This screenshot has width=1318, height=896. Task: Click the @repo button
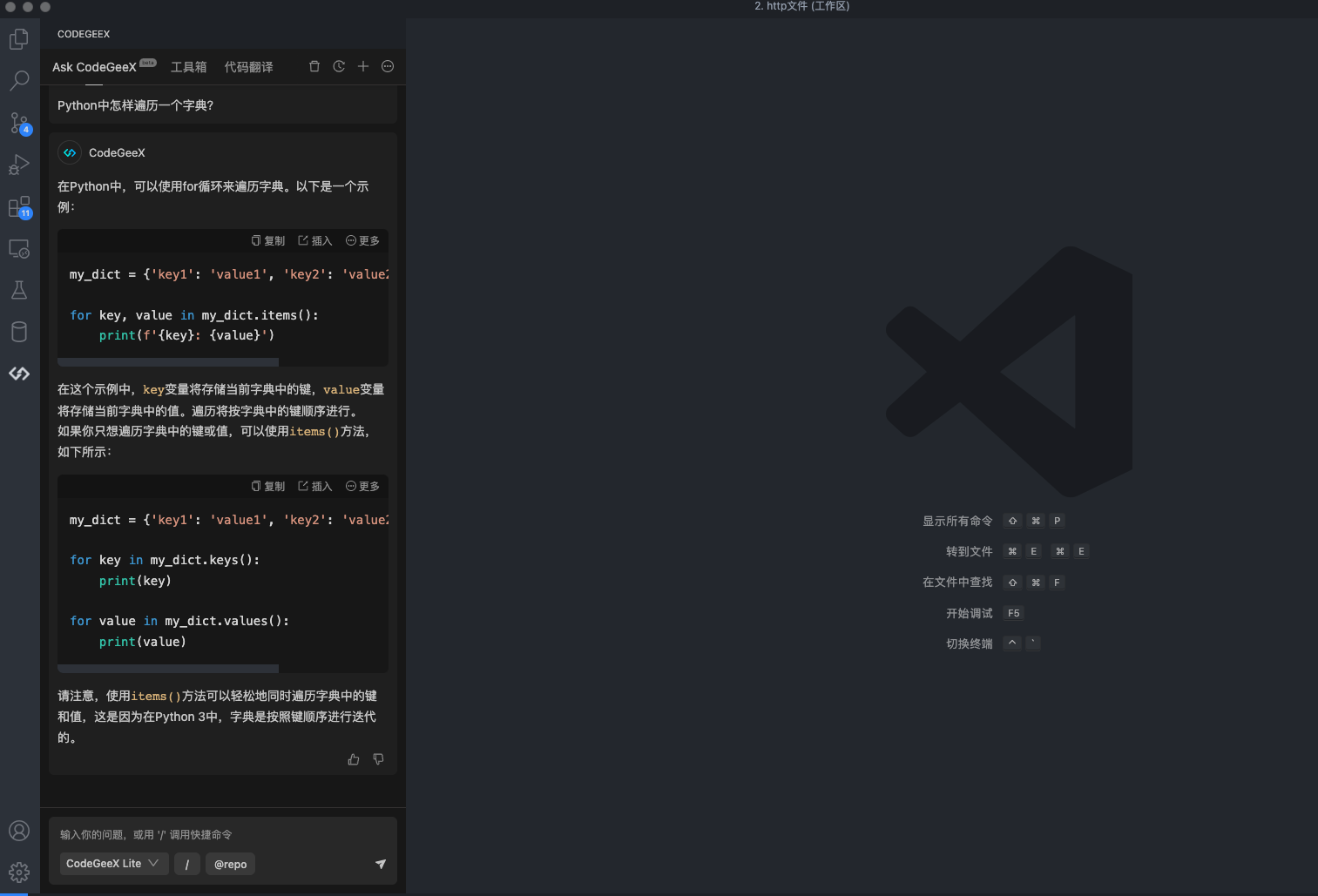tap(231, 864)
